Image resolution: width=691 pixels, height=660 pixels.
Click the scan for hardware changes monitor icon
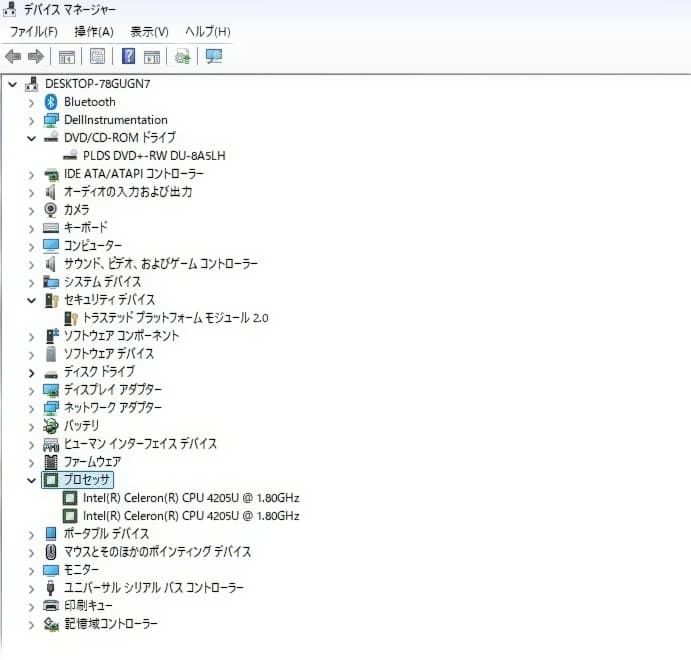tap(214, 56)
